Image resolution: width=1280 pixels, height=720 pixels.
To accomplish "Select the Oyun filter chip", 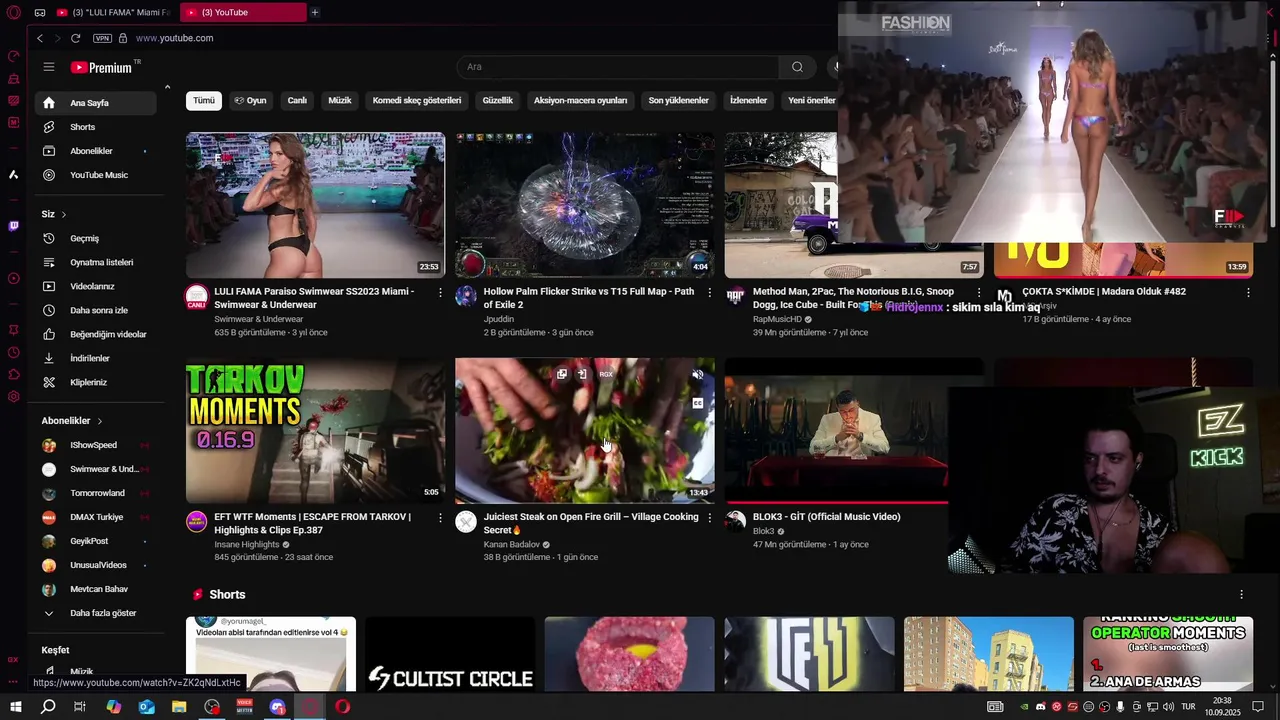I will [250, 101].
